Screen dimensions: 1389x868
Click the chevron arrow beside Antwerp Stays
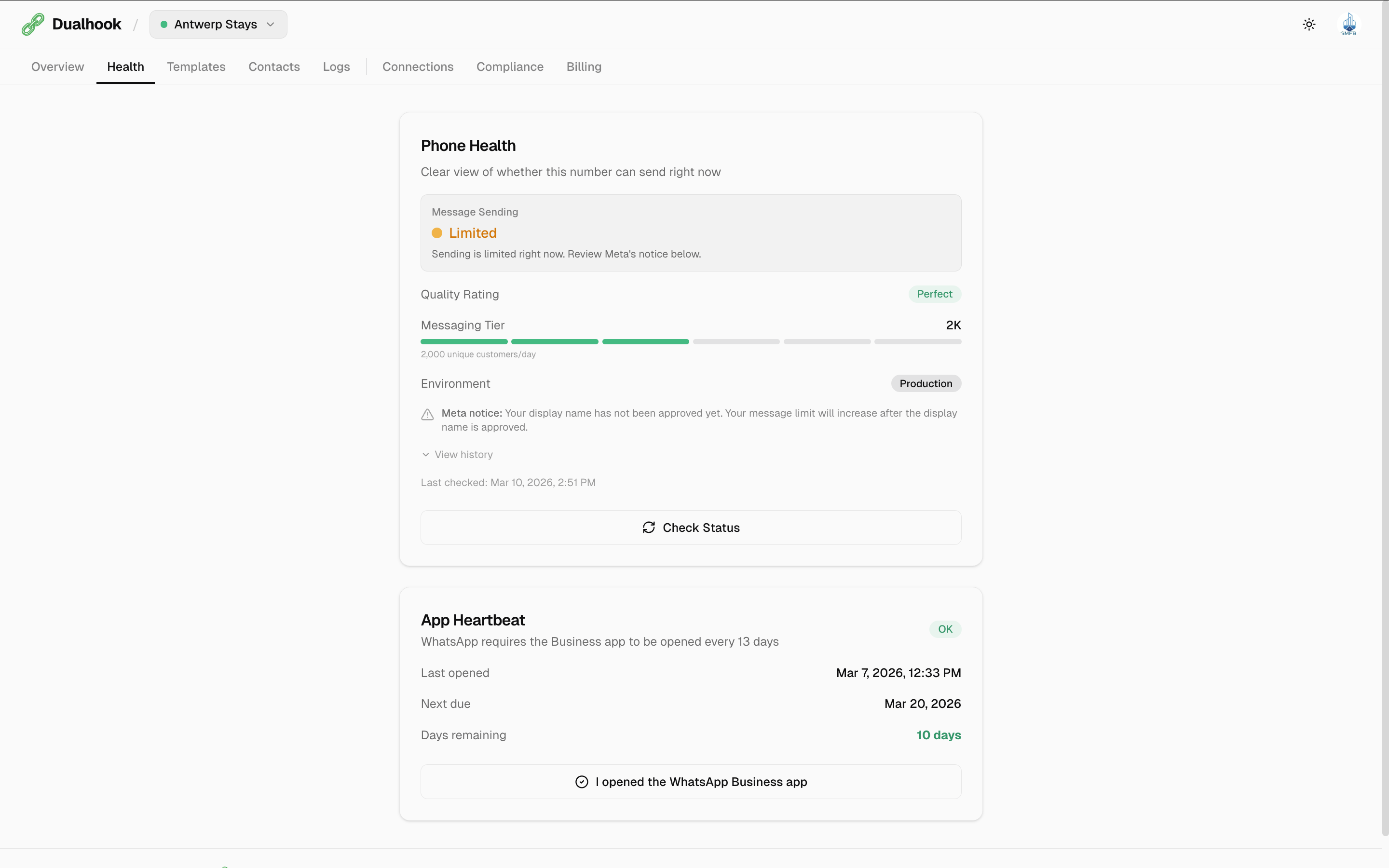pyautogui.click(x=271, y=24)
